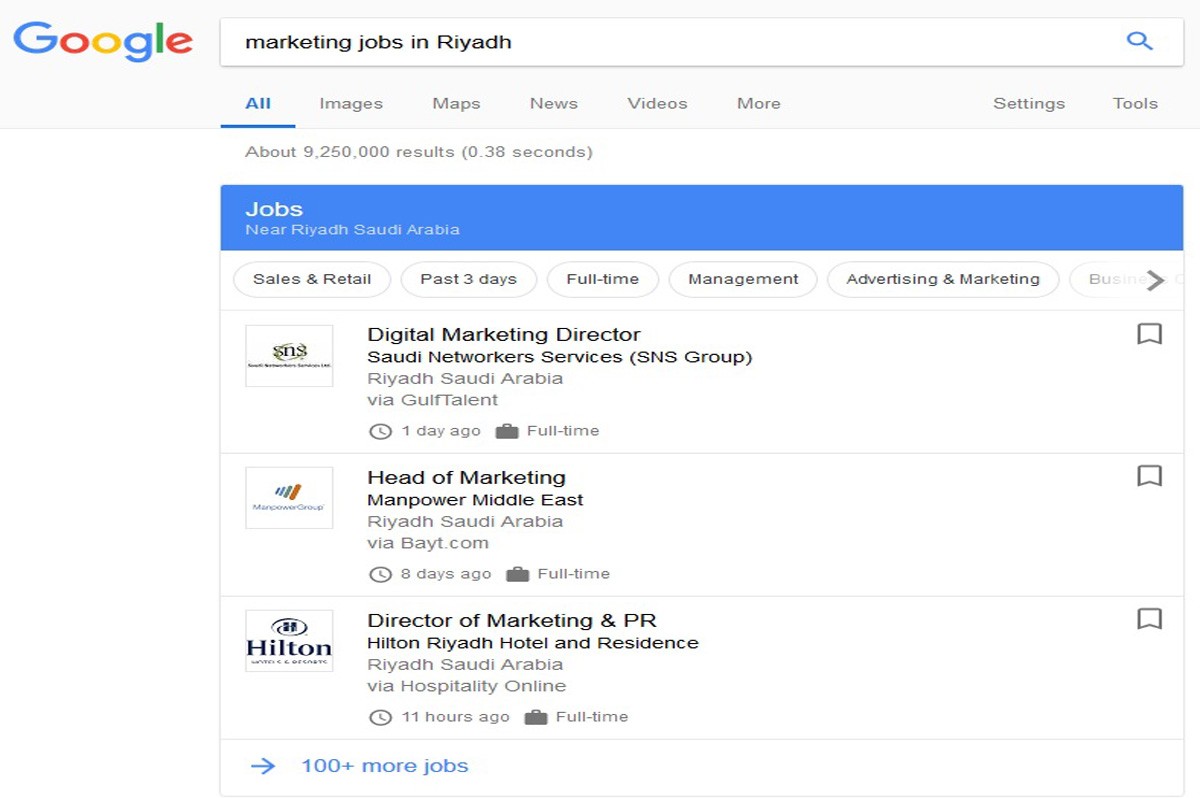Switch to the Maps tab
Screen dimensions: 1200x798
[x=456, y=103]
